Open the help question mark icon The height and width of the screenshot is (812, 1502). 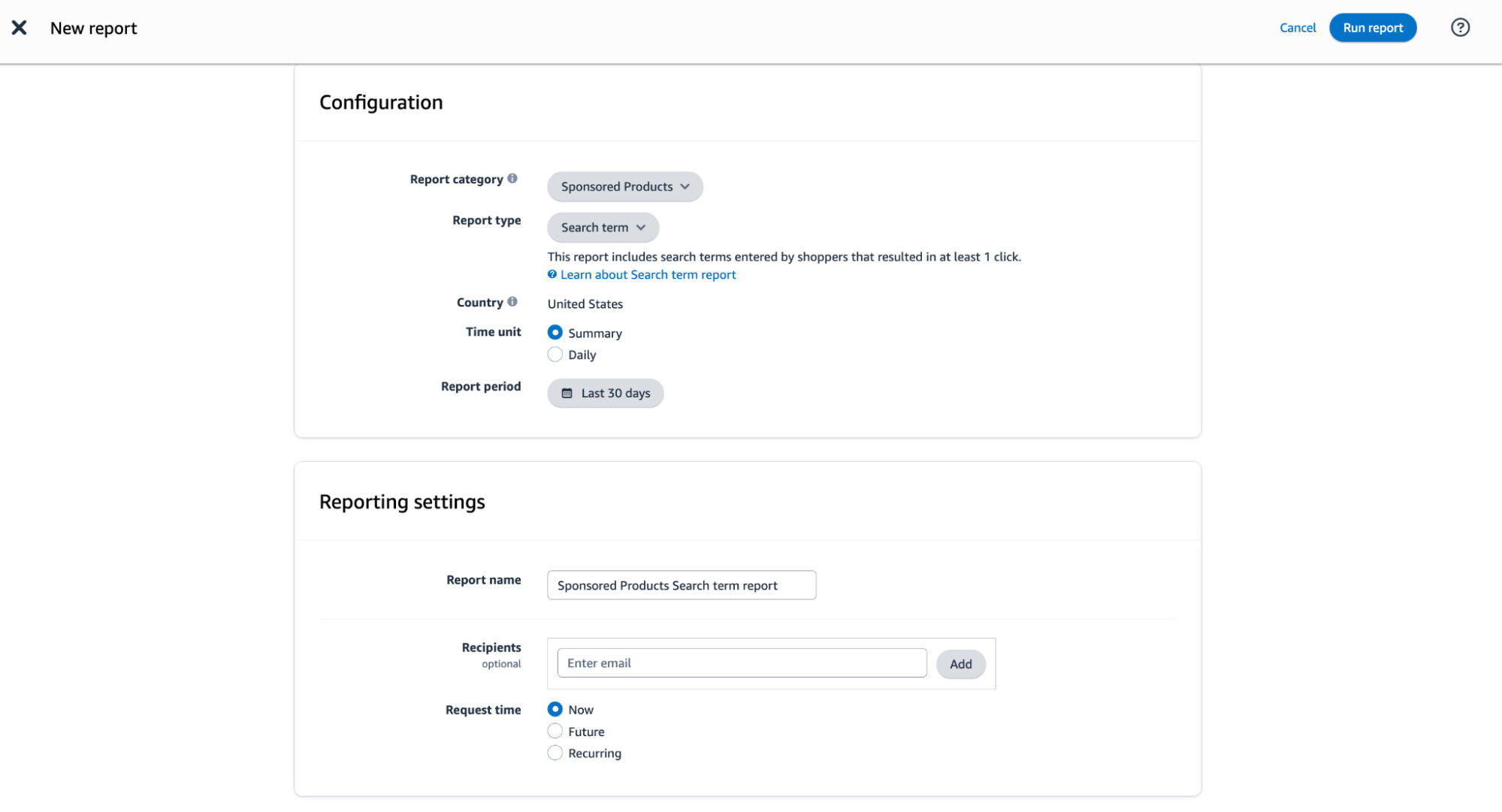click(1459, 28)
